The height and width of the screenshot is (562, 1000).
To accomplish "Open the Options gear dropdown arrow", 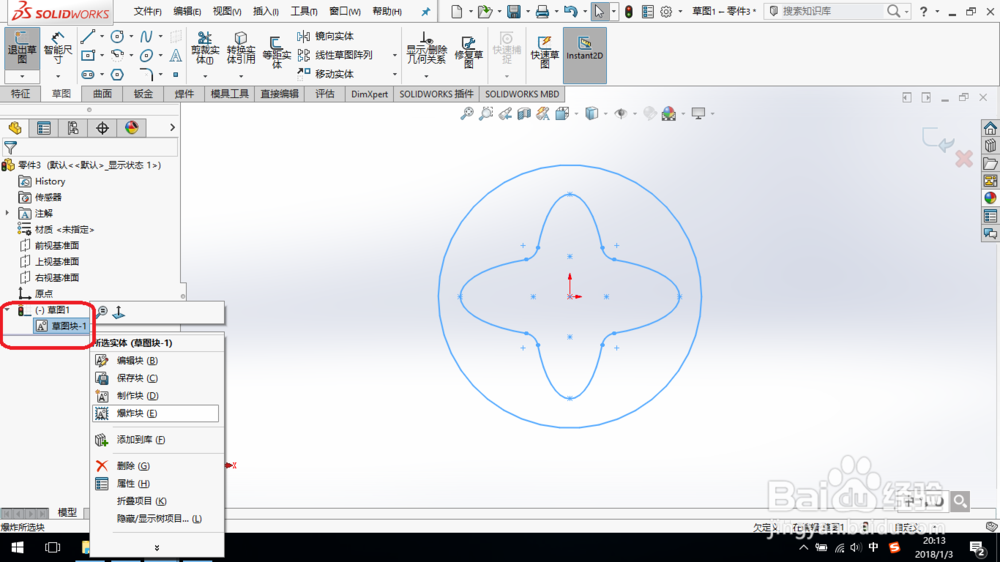I will click(680, 11).
